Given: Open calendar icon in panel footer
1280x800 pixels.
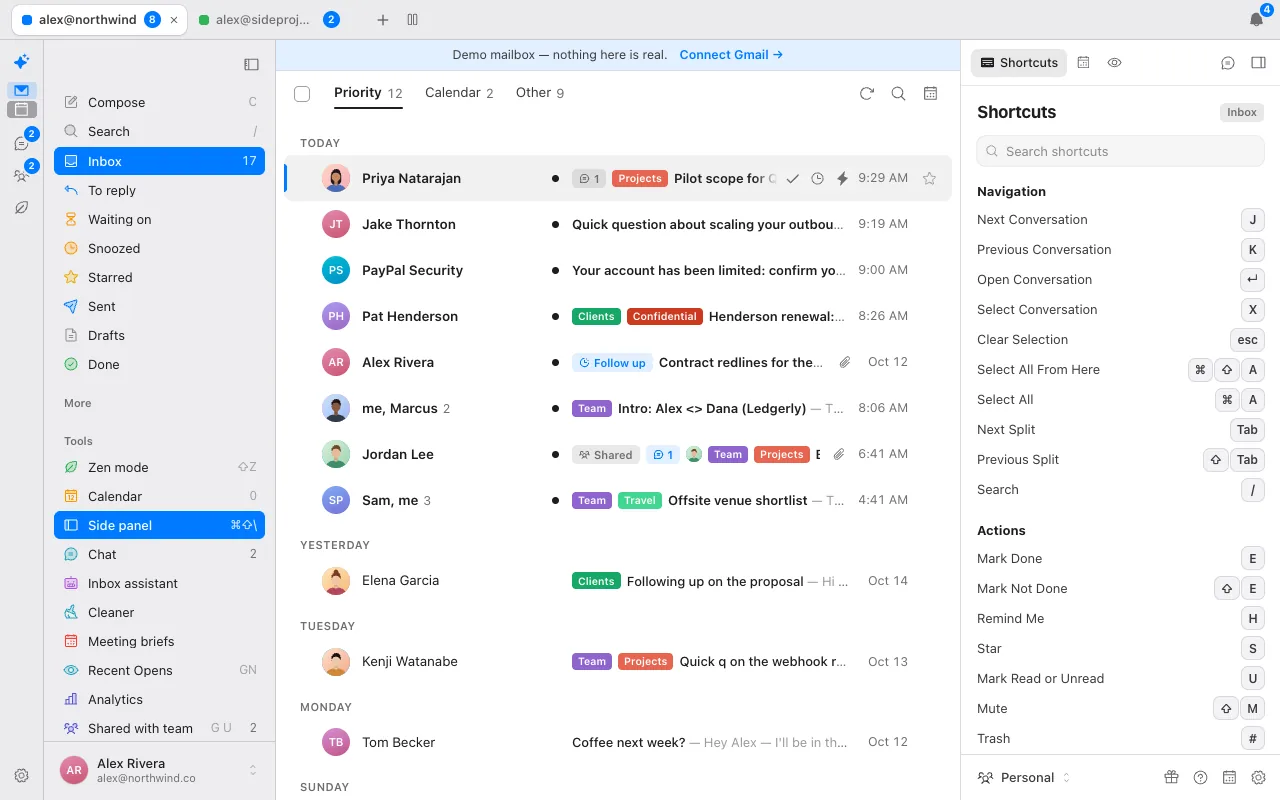Looking at the screenshot, I should [x=1229, y=777].
